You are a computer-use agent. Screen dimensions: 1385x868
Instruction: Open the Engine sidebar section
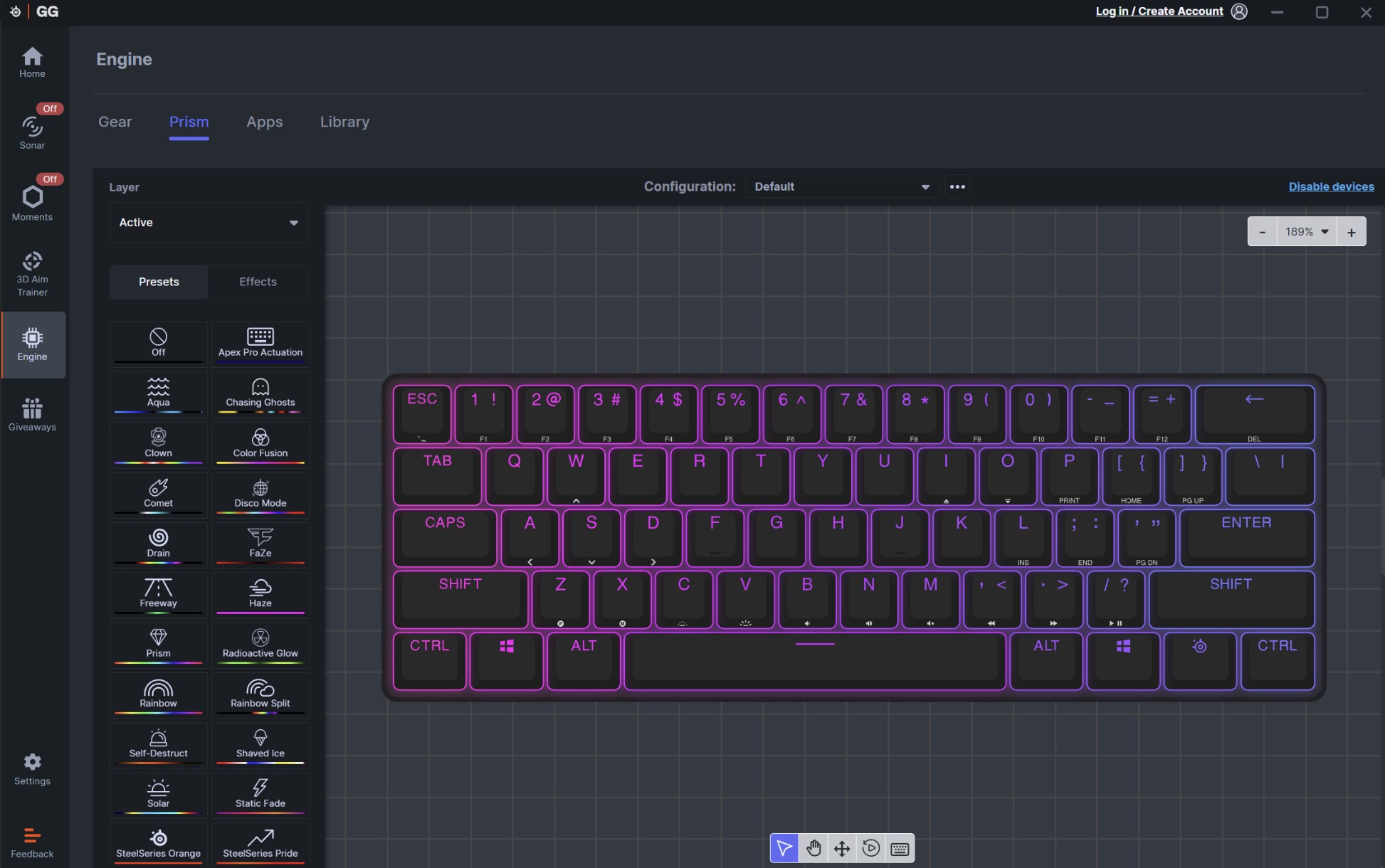point(33,345)
